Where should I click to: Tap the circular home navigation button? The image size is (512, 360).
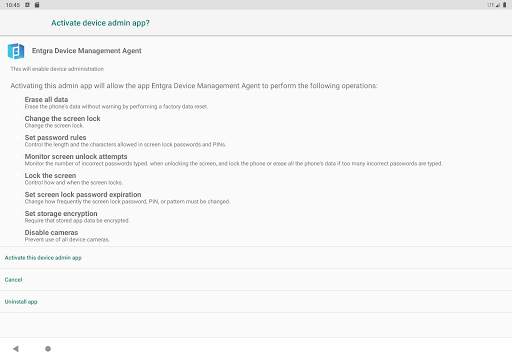tap(48, 349)
